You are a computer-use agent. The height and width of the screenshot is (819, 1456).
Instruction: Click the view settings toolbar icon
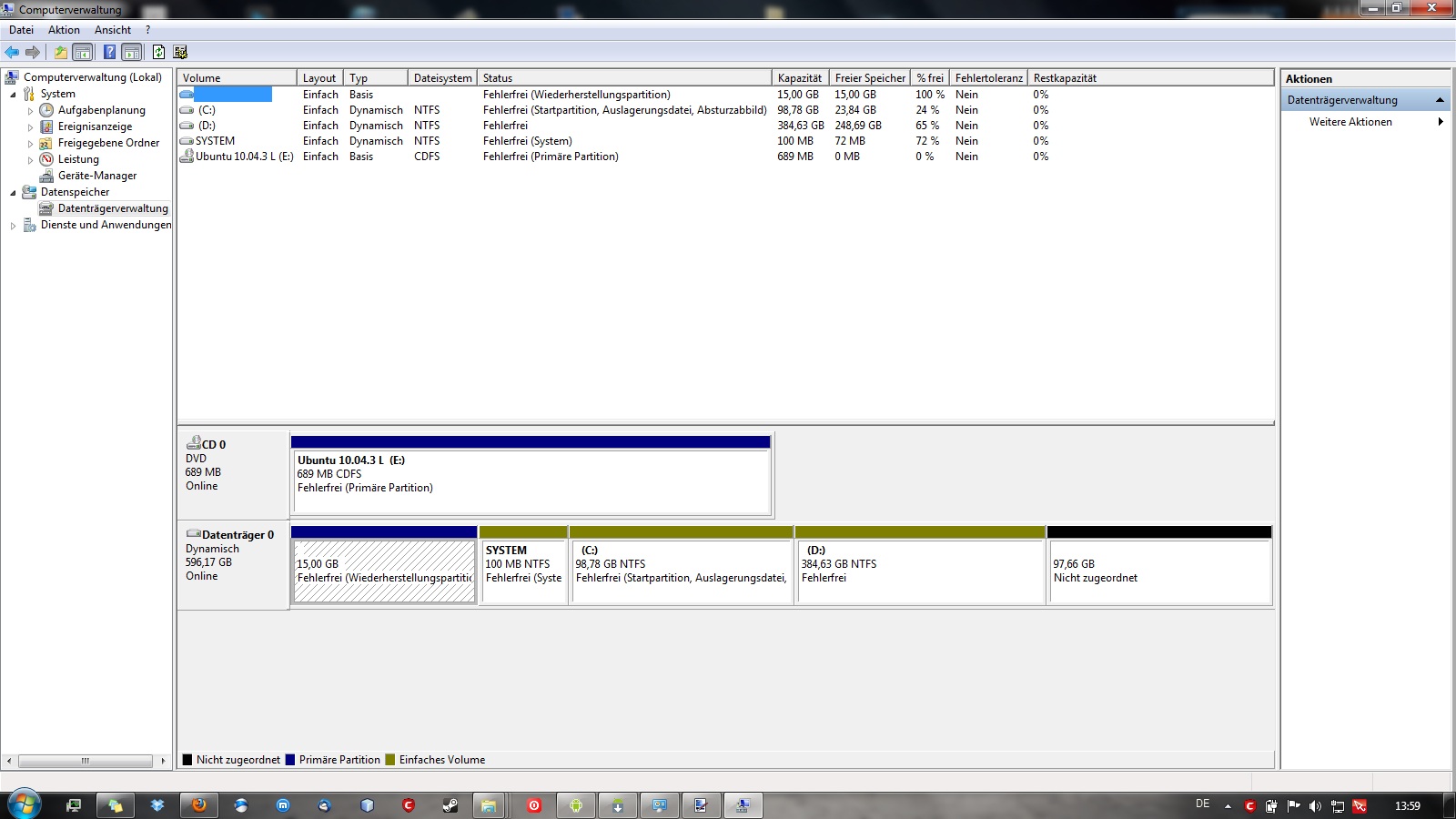point(180,53)
